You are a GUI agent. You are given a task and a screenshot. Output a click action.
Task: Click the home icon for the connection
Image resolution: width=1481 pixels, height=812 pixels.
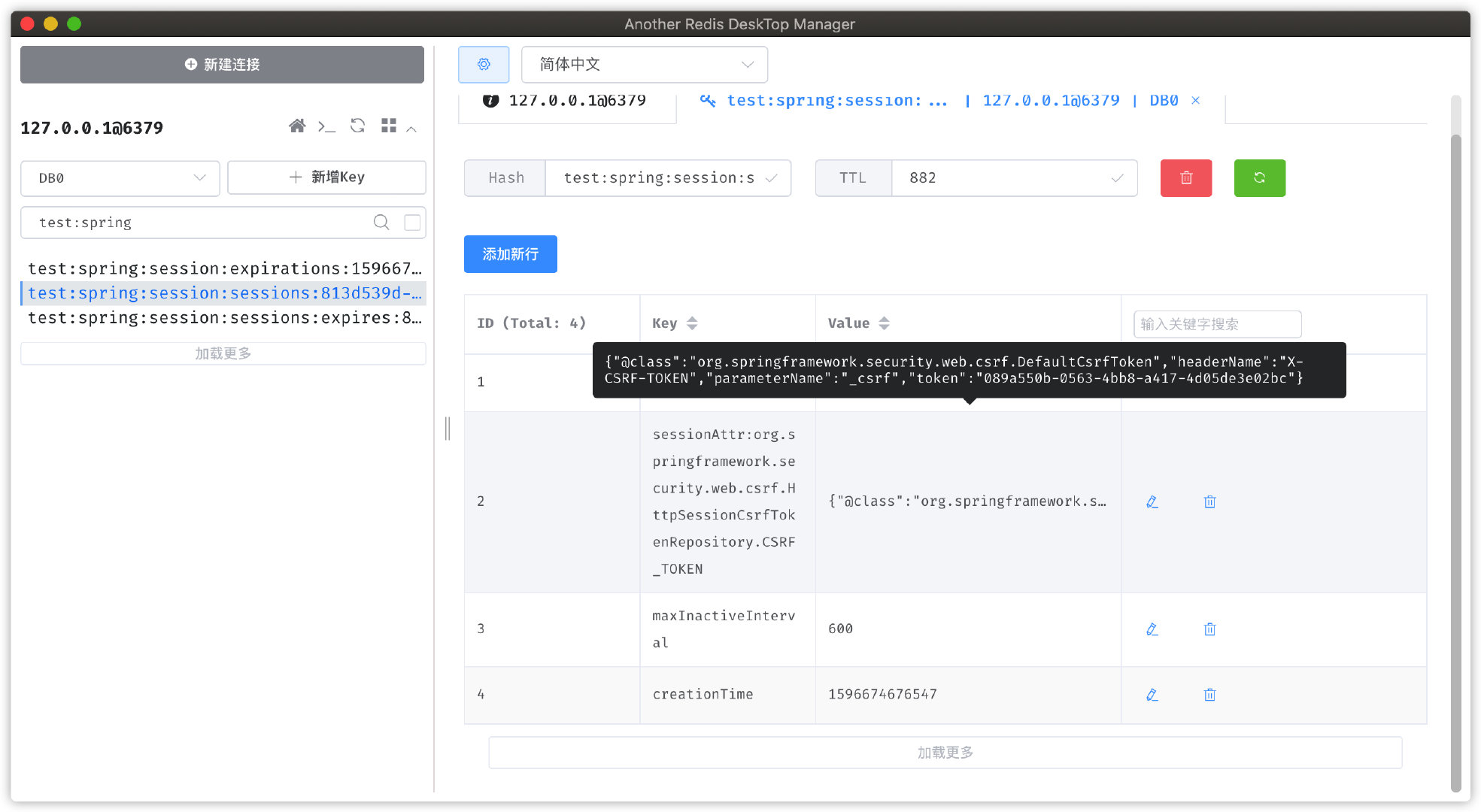point(297,126)
